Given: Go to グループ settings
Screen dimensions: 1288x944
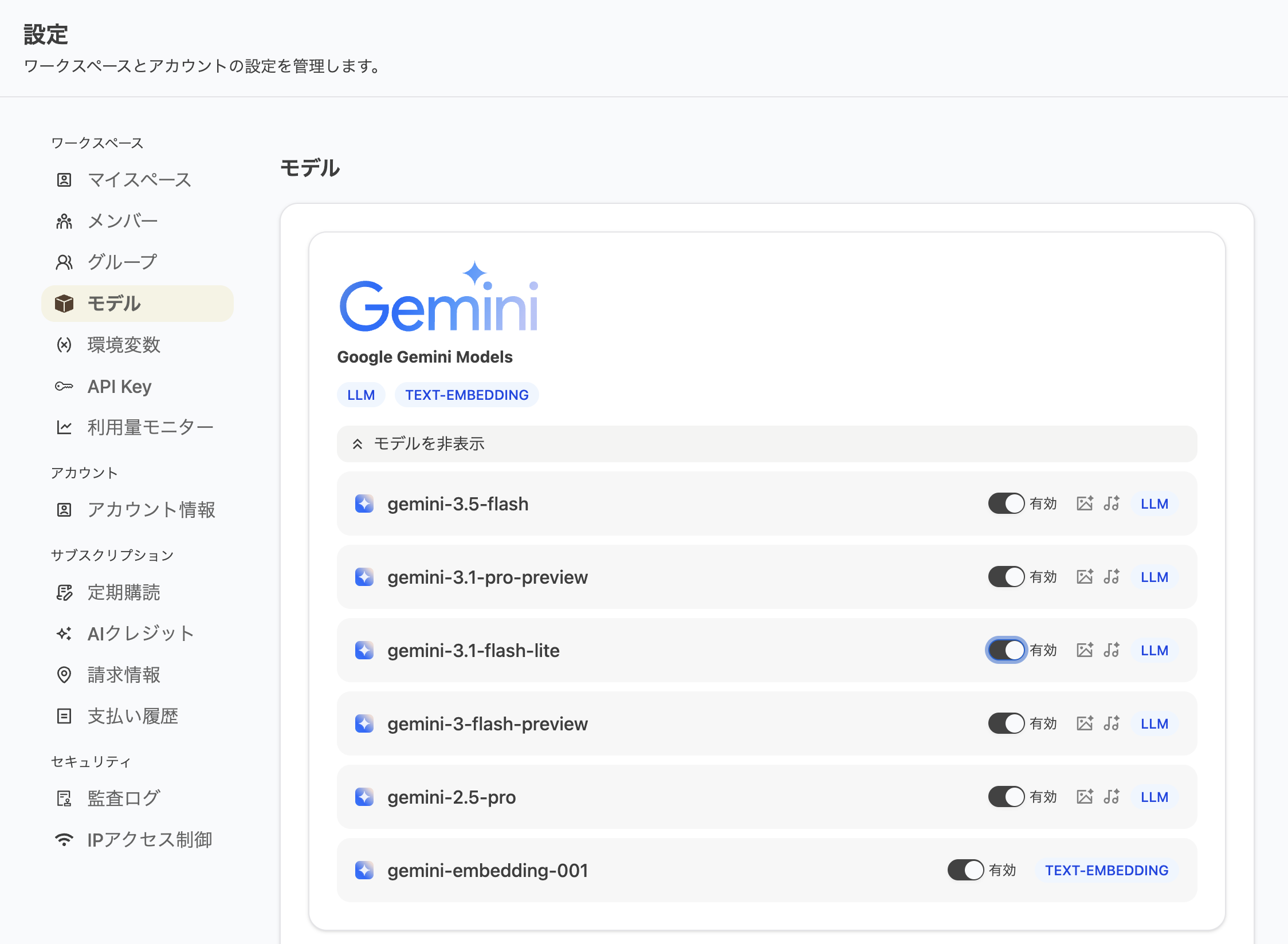Looking at the screenshot, I should 138,262.
